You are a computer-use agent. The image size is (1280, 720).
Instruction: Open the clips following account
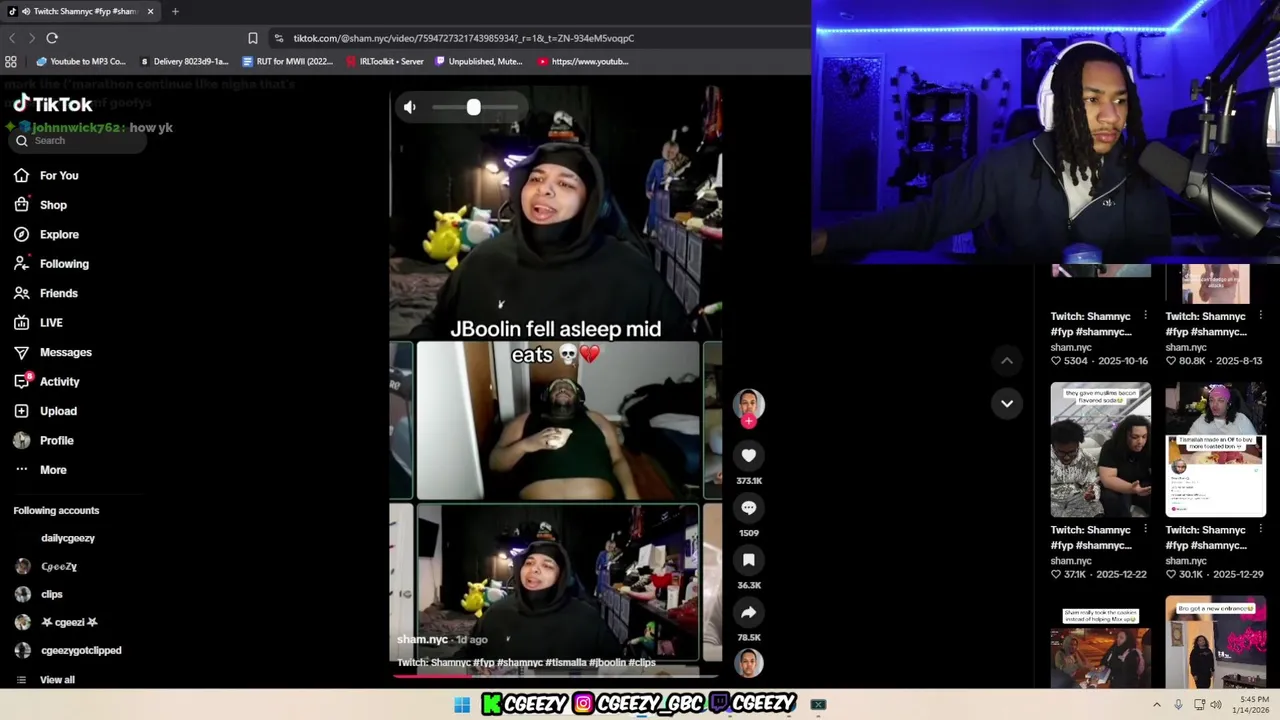click(39, 594)
